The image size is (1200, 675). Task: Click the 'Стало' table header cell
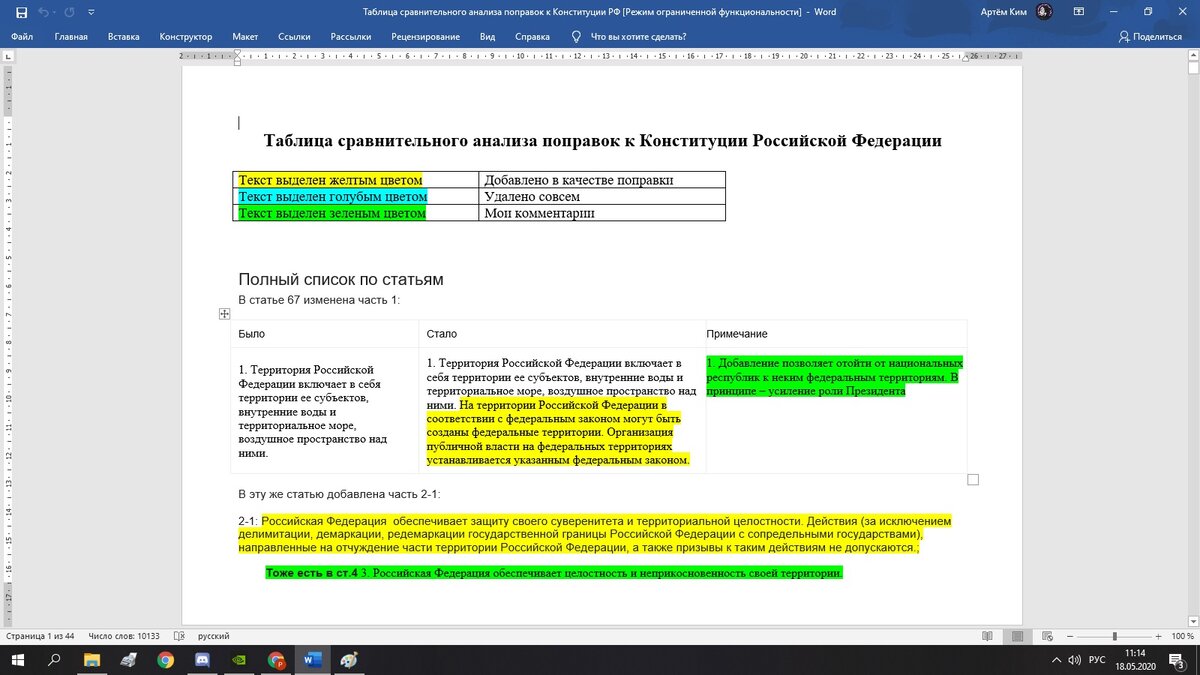[x=562, y=333]
